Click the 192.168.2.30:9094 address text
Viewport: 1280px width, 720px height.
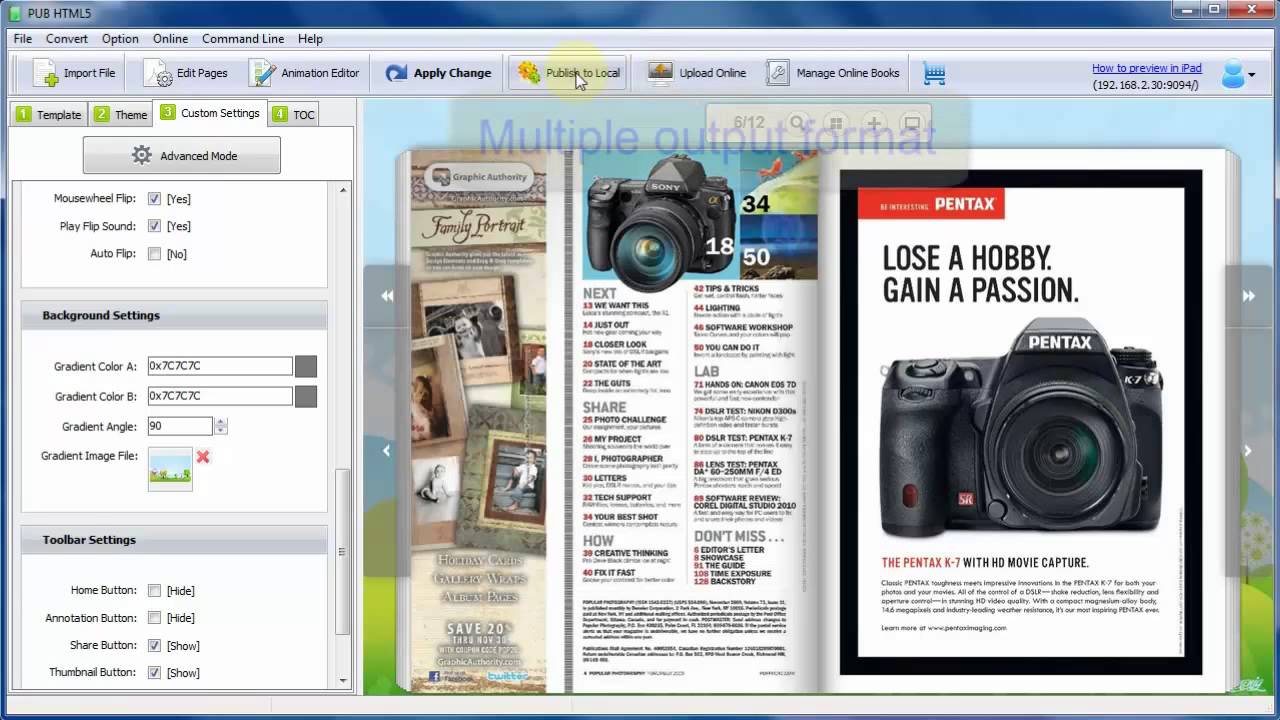tap(1146, 86)
